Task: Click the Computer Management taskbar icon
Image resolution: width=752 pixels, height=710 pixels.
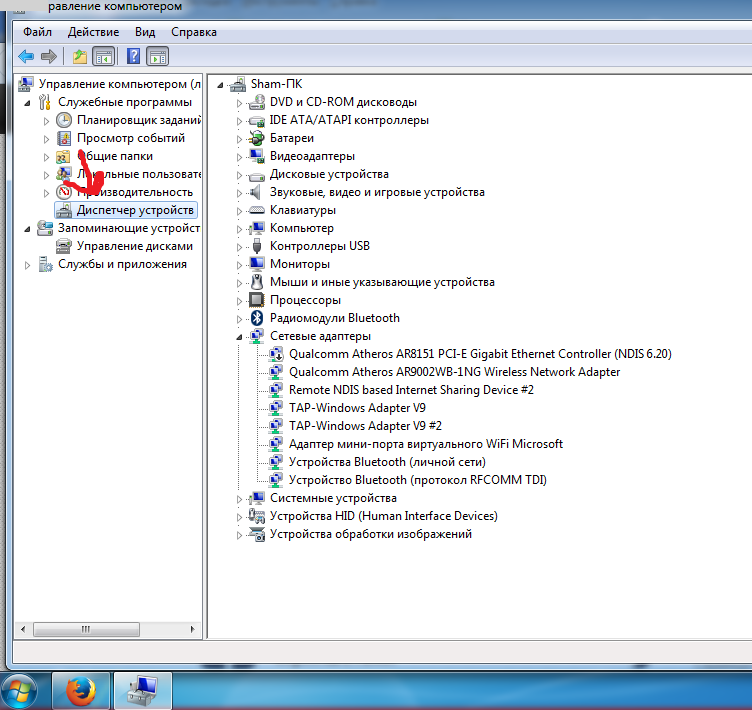Action: 143,690
